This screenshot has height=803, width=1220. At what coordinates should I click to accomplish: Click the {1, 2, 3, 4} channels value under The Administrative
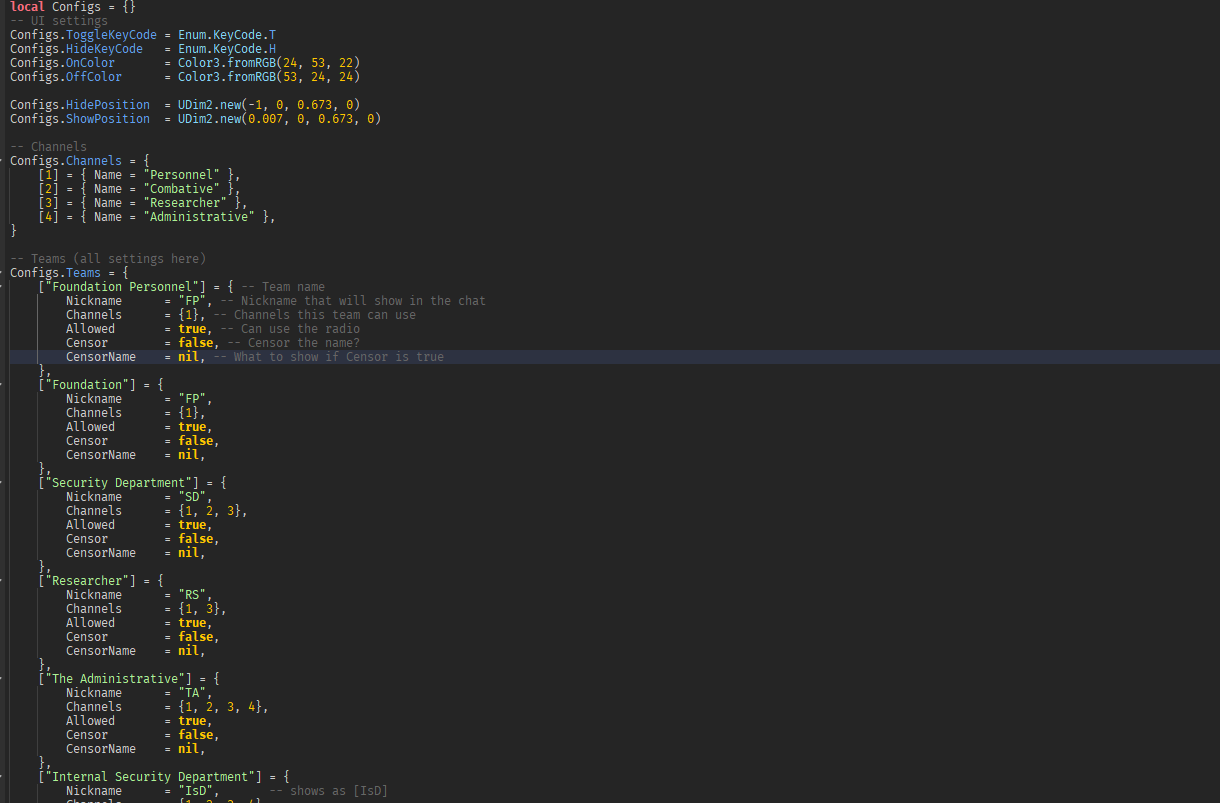[x=220, y=707]
